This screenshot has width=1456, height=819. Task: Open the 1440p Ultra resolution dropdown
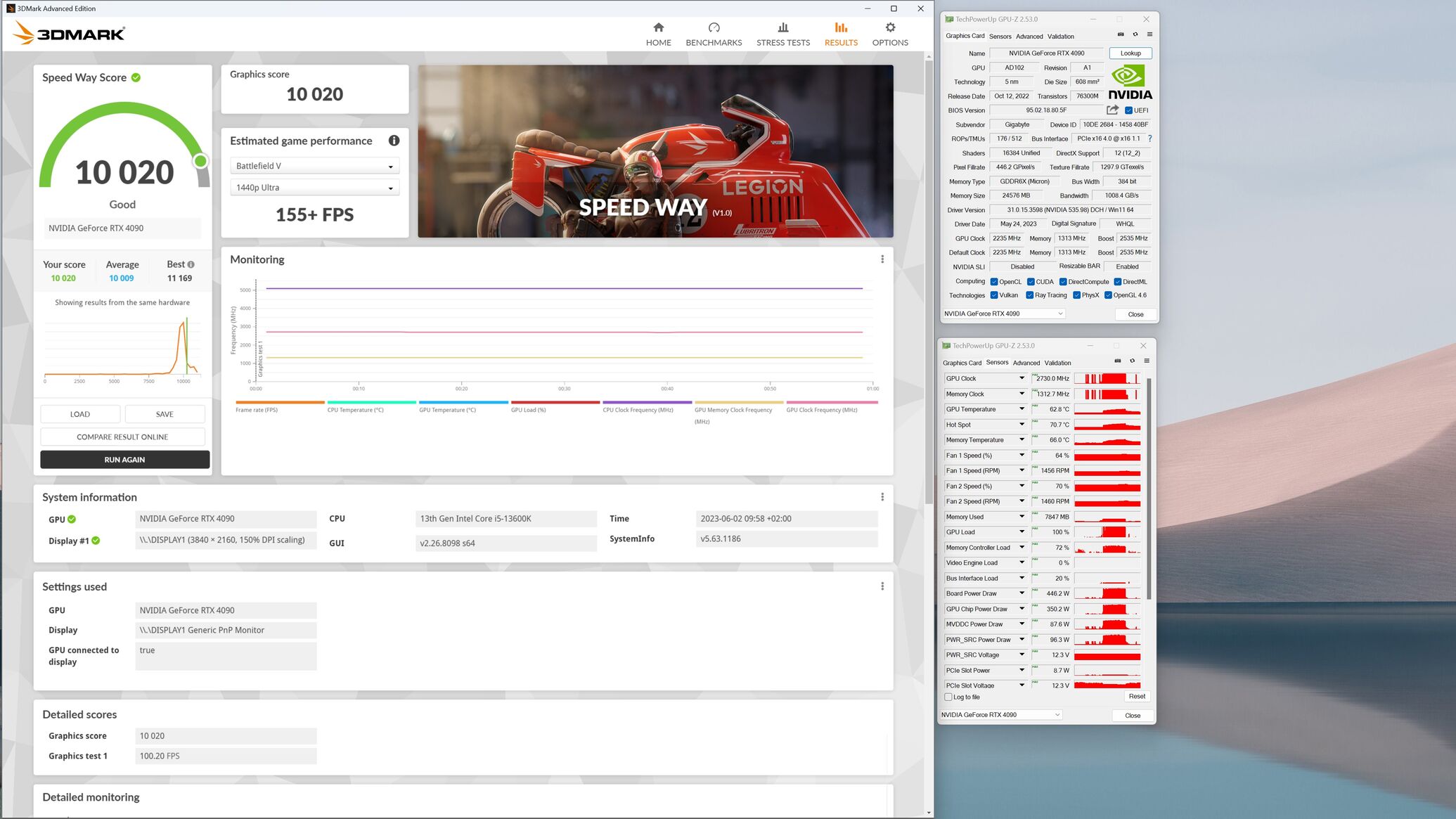coord(314,188)
